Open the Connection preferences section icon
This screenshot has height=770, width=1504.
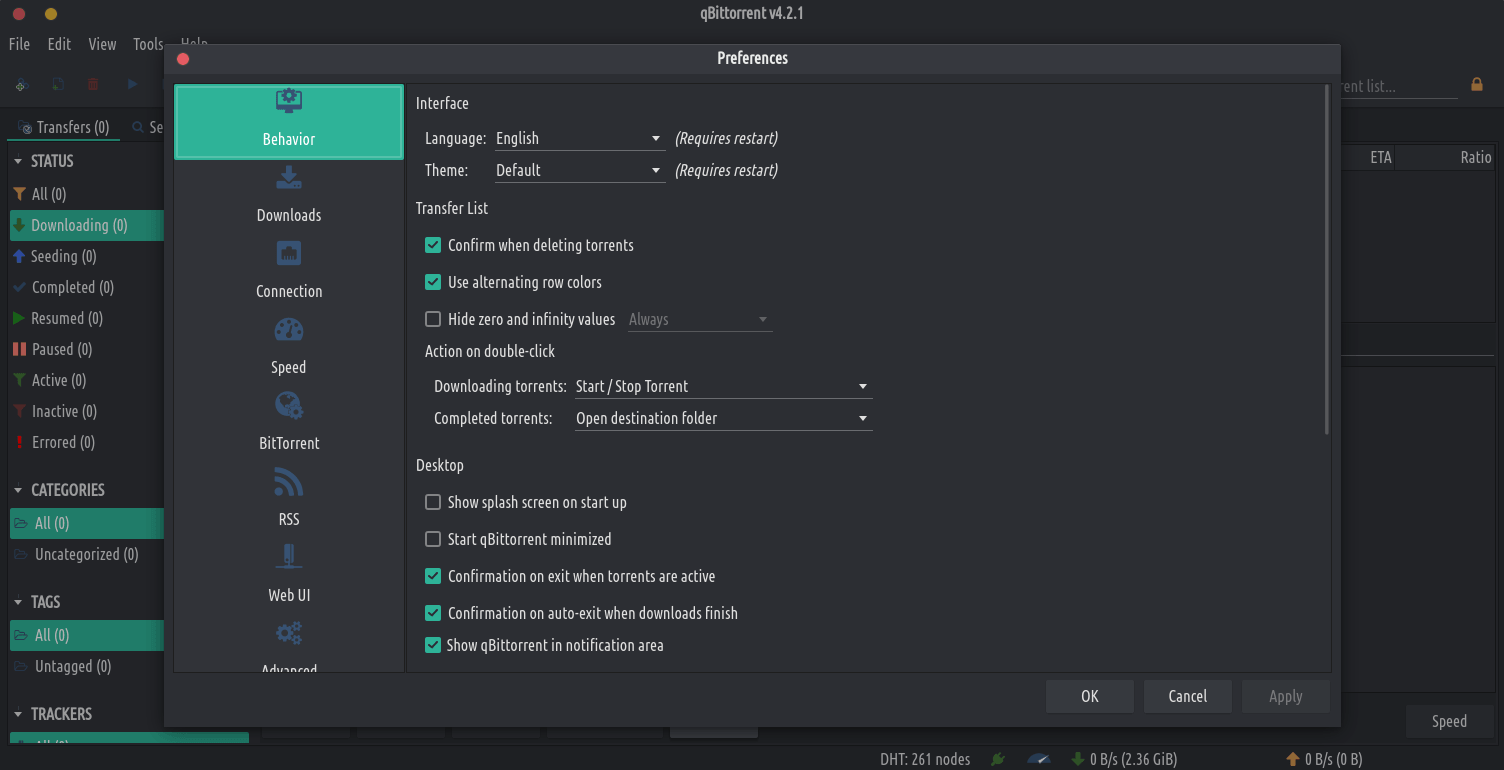289,254
